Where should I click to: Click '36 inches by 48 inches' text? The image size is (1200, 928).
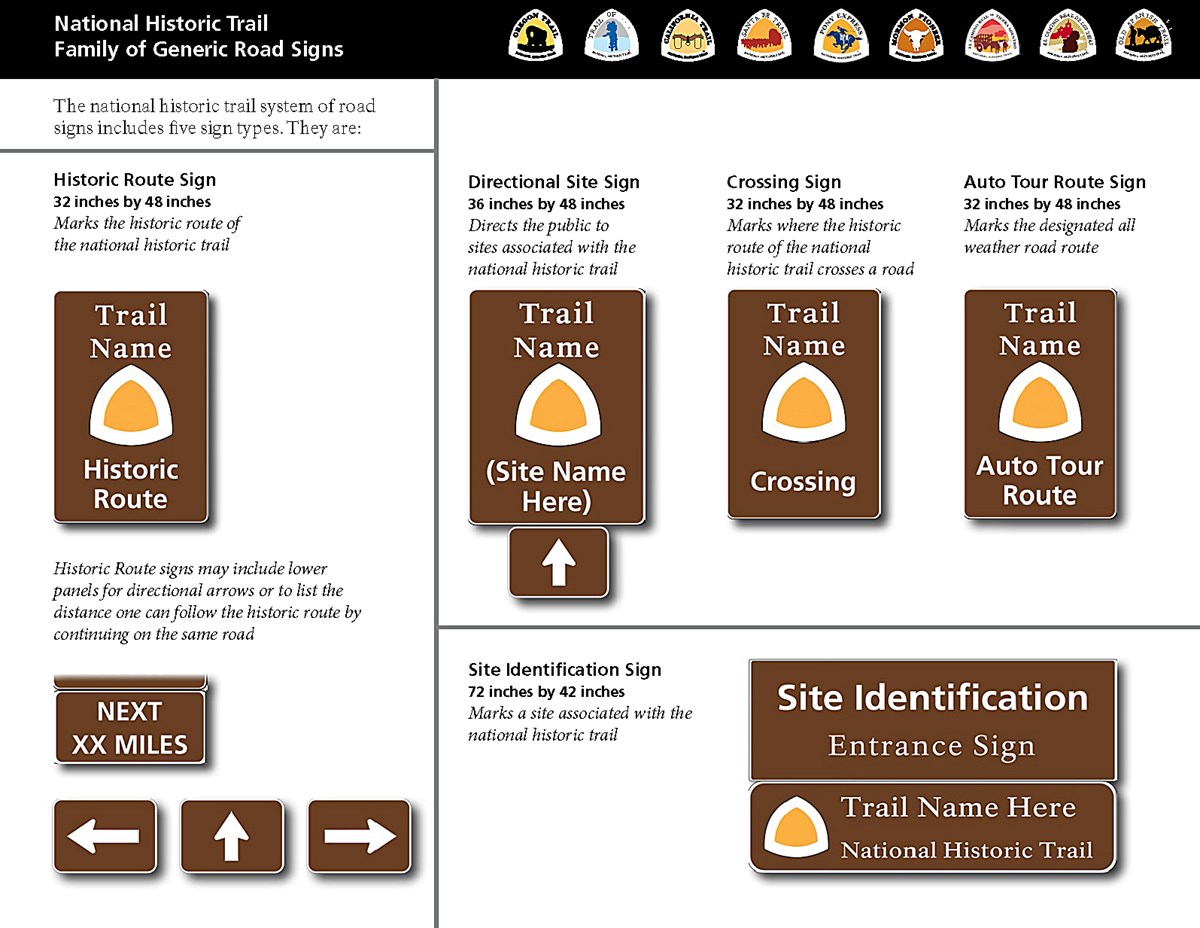point(547,204)
